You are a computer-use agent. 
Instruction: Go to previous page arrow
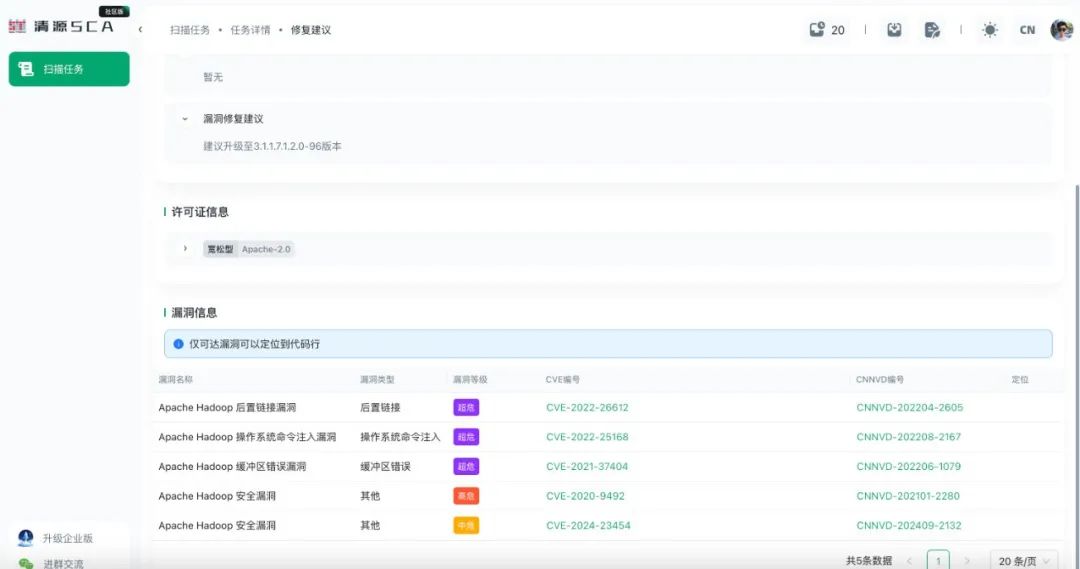[909, 561]
